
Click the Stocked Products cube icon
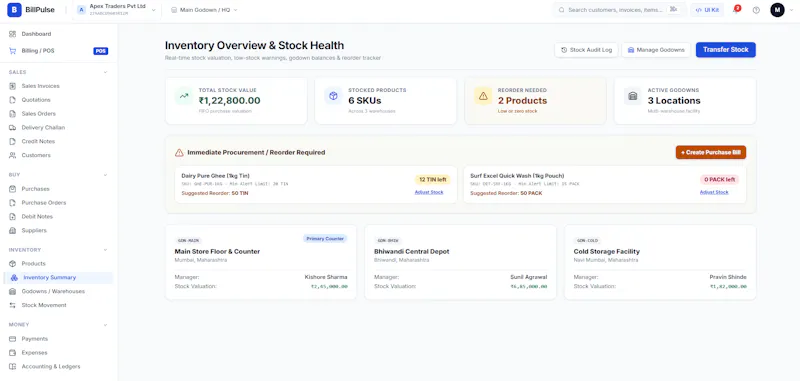point(333,95)
